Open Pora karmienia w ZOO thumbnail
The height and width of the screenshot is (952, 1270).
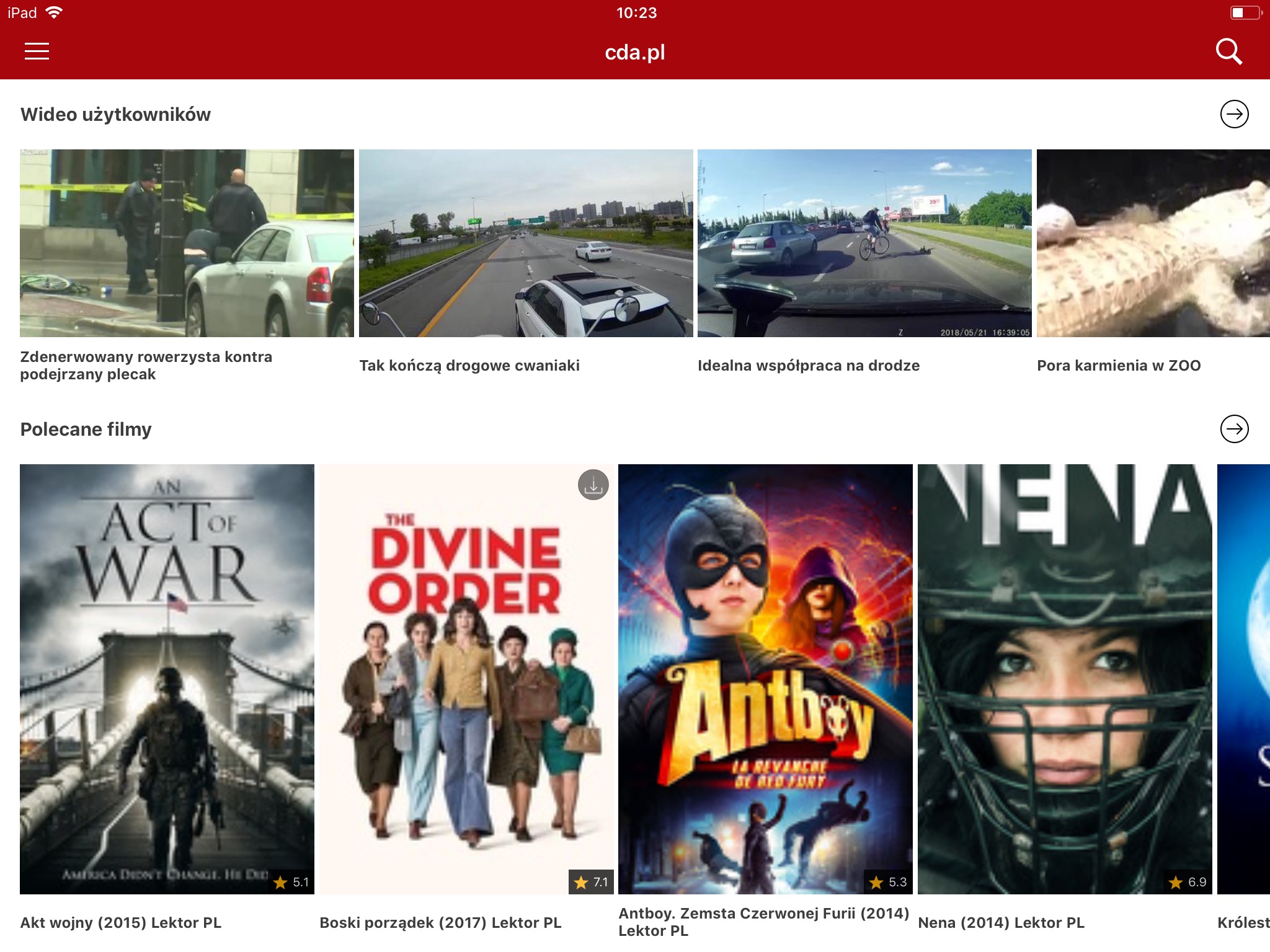tap(1153, 243)
